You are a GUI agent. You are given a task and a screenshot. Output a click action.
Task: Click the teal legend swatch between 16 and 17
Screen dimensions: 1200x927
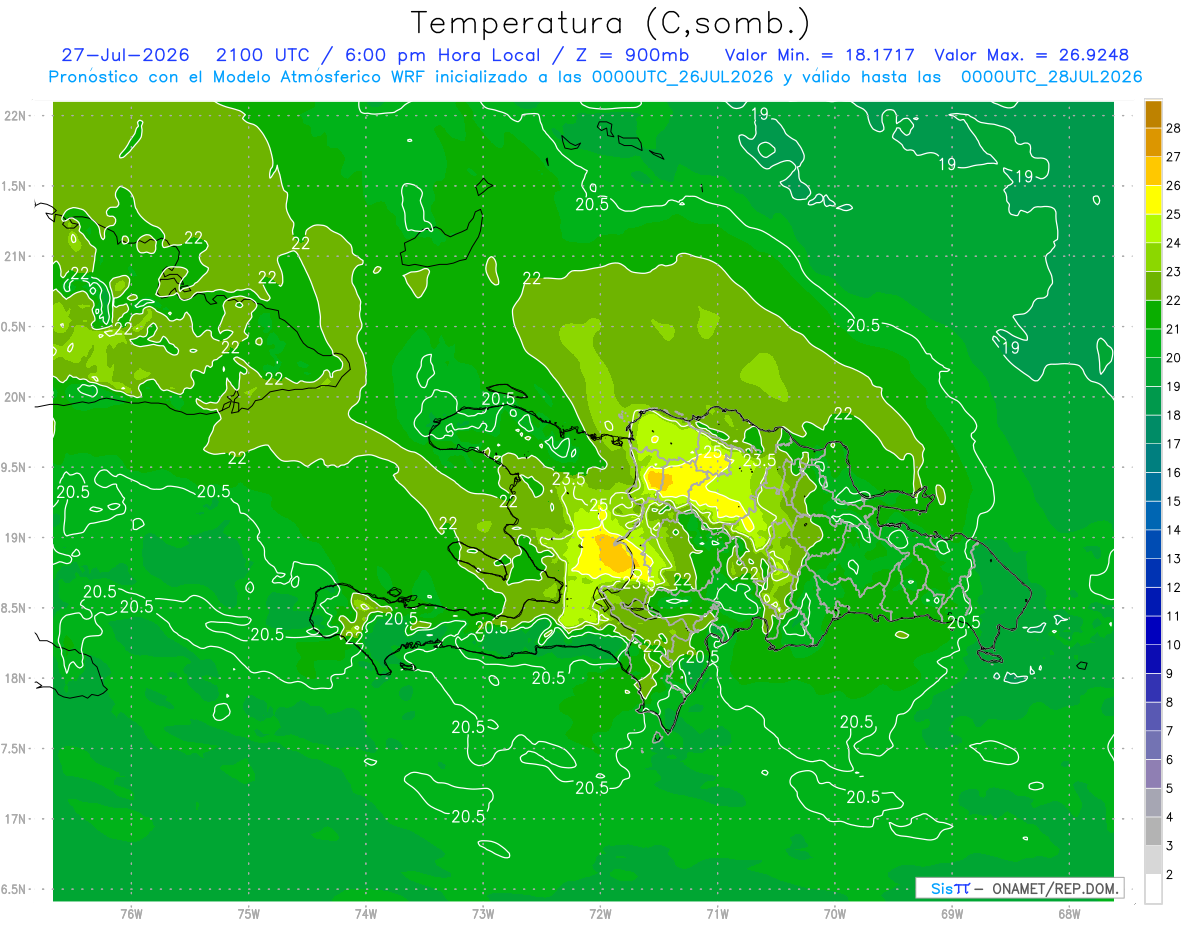point(1153,458)
